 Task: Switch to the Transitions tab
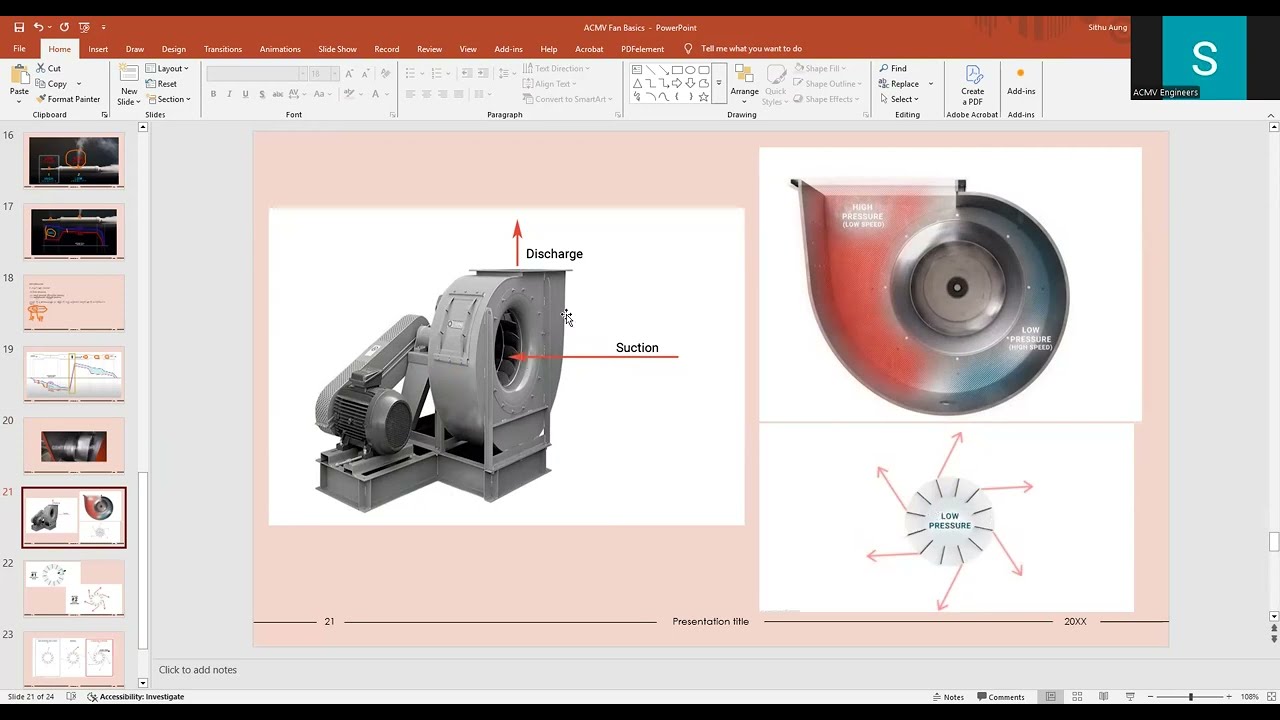pyautogui.click(x=223, y=49)
